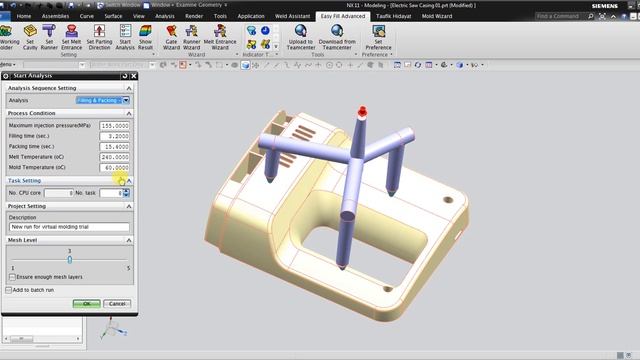This screenshot has height=360, width=640.
Task: Open the Render tab
Action: pyautogui.click(x=194, y=16)
